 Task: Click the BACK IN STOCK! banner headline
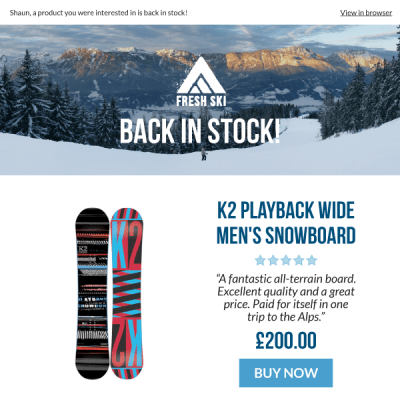click(200, 131)
